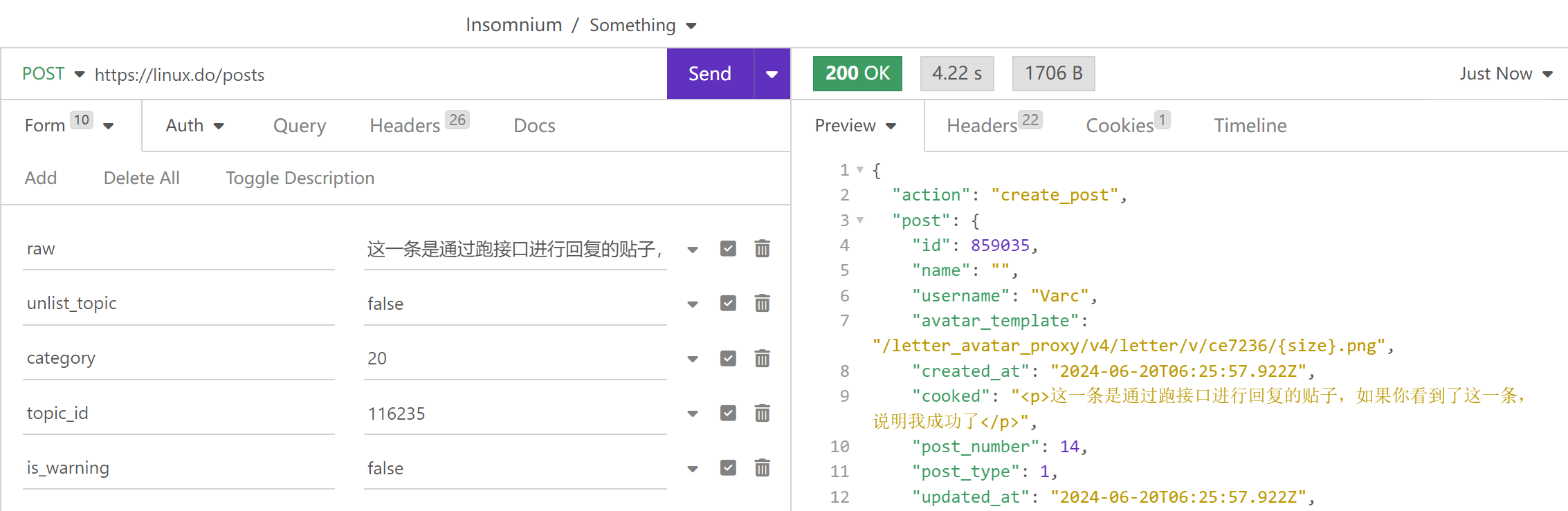Viewport: 1568px width, 511px height.
Task: Open the Send options arrow
Action: click(x=772, y=74)
